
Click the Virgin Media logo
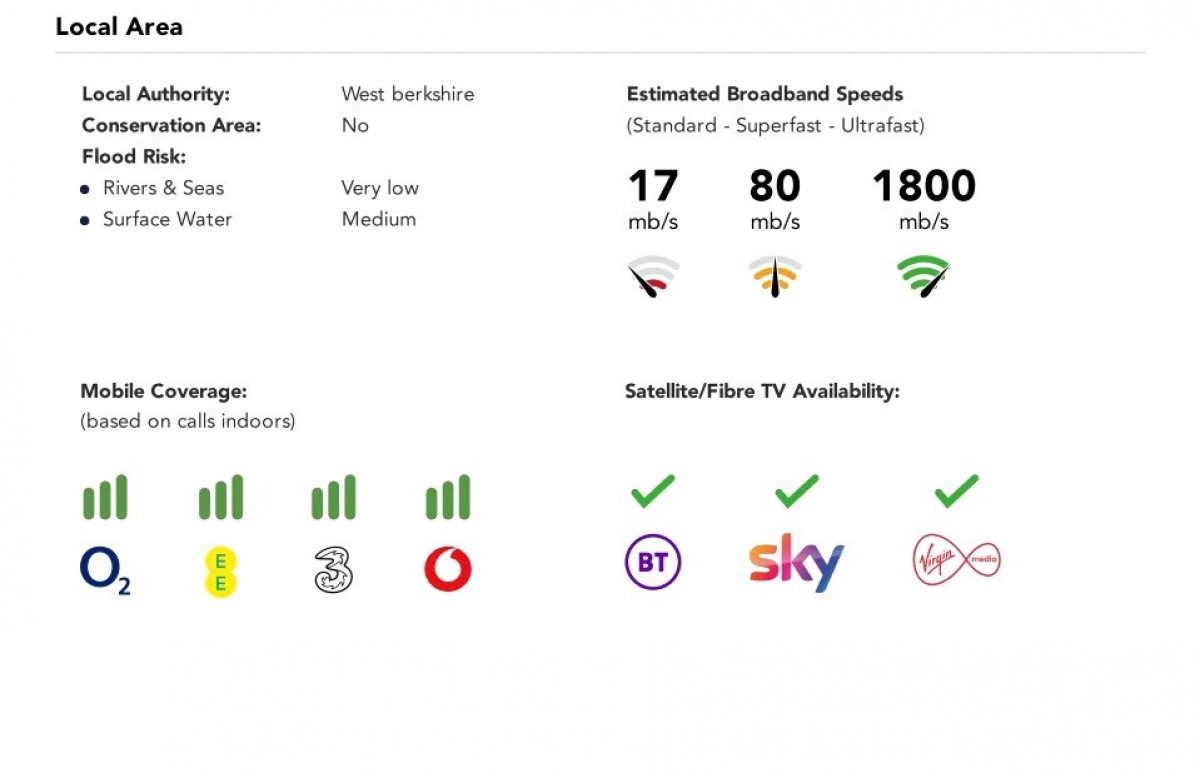[956, 561]
